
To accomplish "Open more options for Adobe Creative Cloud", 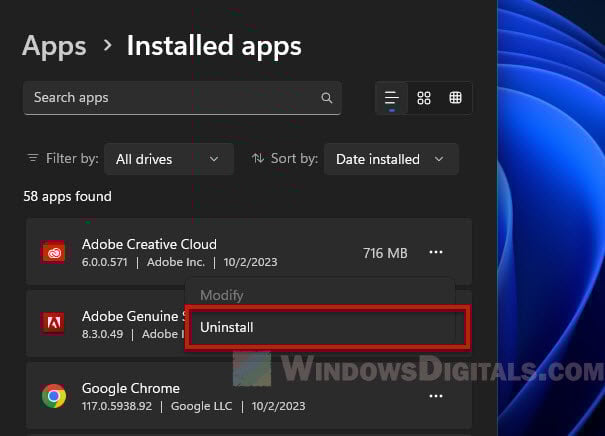I will 436,252.
